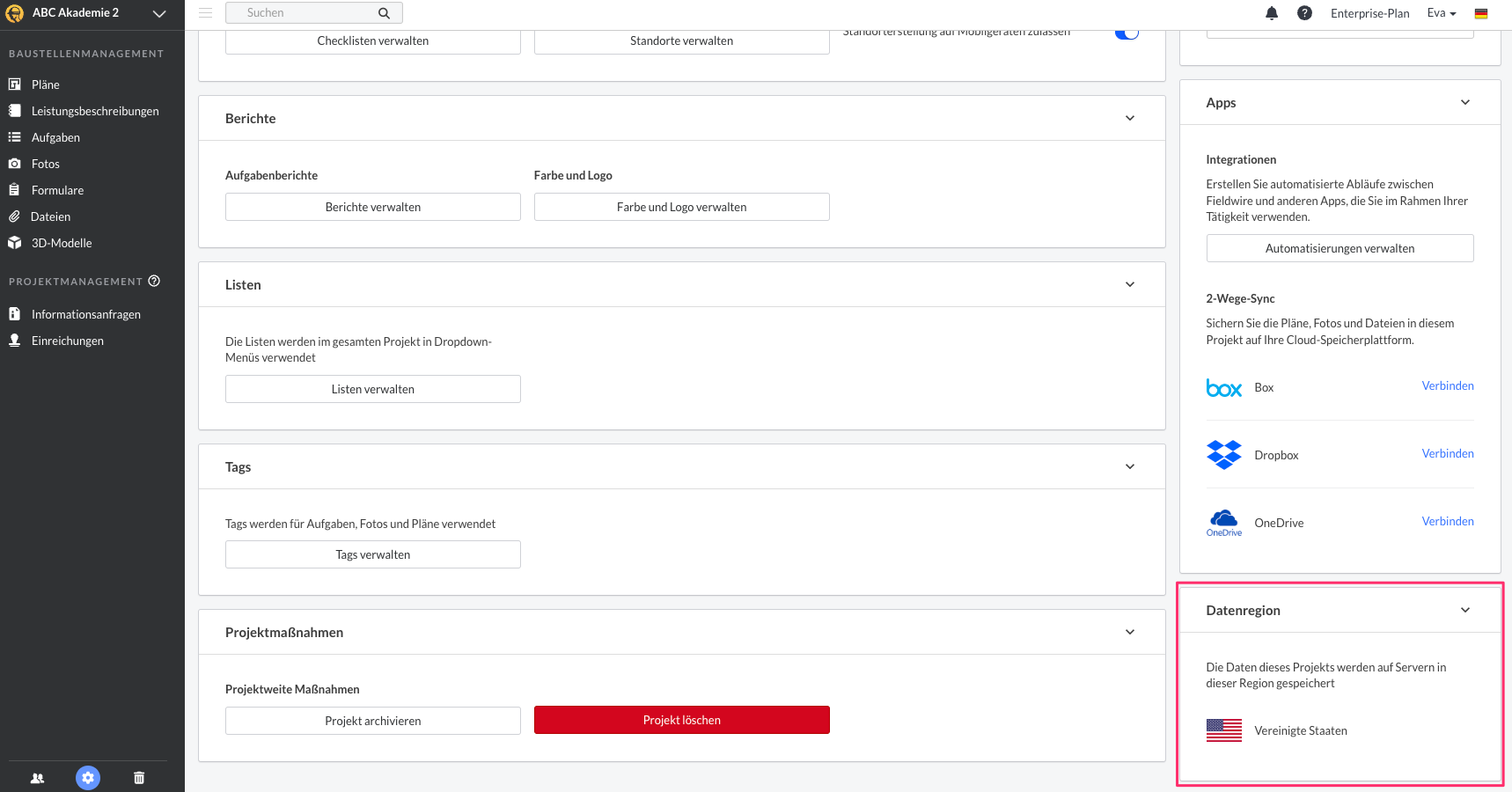
Task: Click the Projekt löschen button
Action: (x=681, y=720)
